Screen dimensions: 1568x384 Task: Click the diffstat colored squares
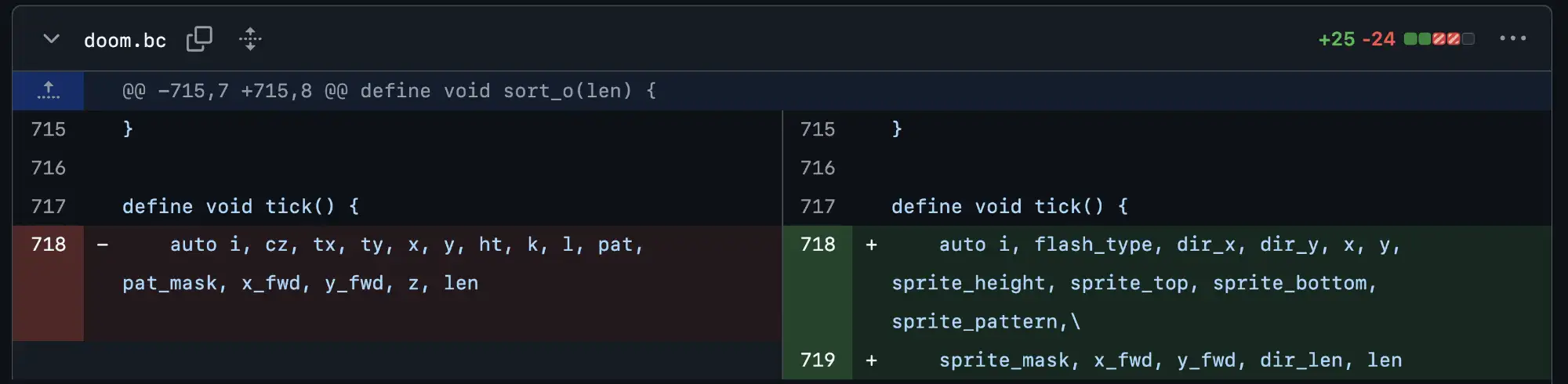pos(1439,39)
